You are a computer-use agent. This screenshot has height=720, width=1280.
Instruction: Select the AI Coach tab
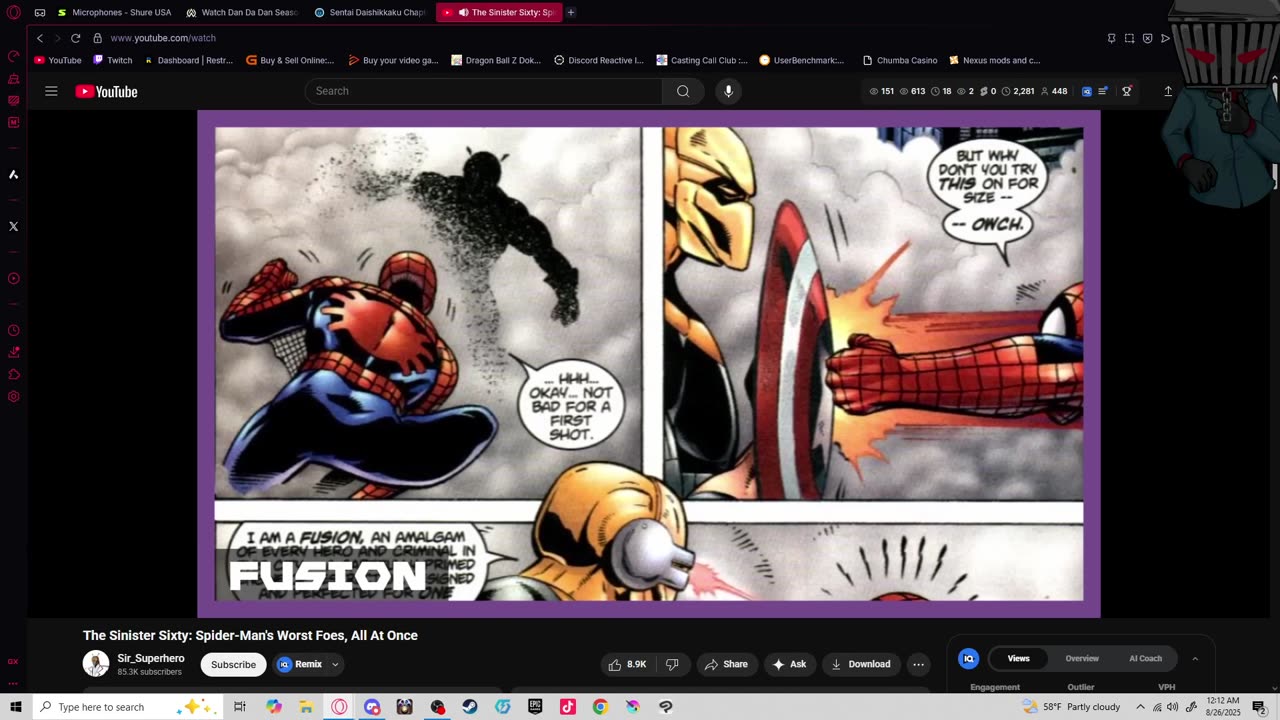[1145, 659]
